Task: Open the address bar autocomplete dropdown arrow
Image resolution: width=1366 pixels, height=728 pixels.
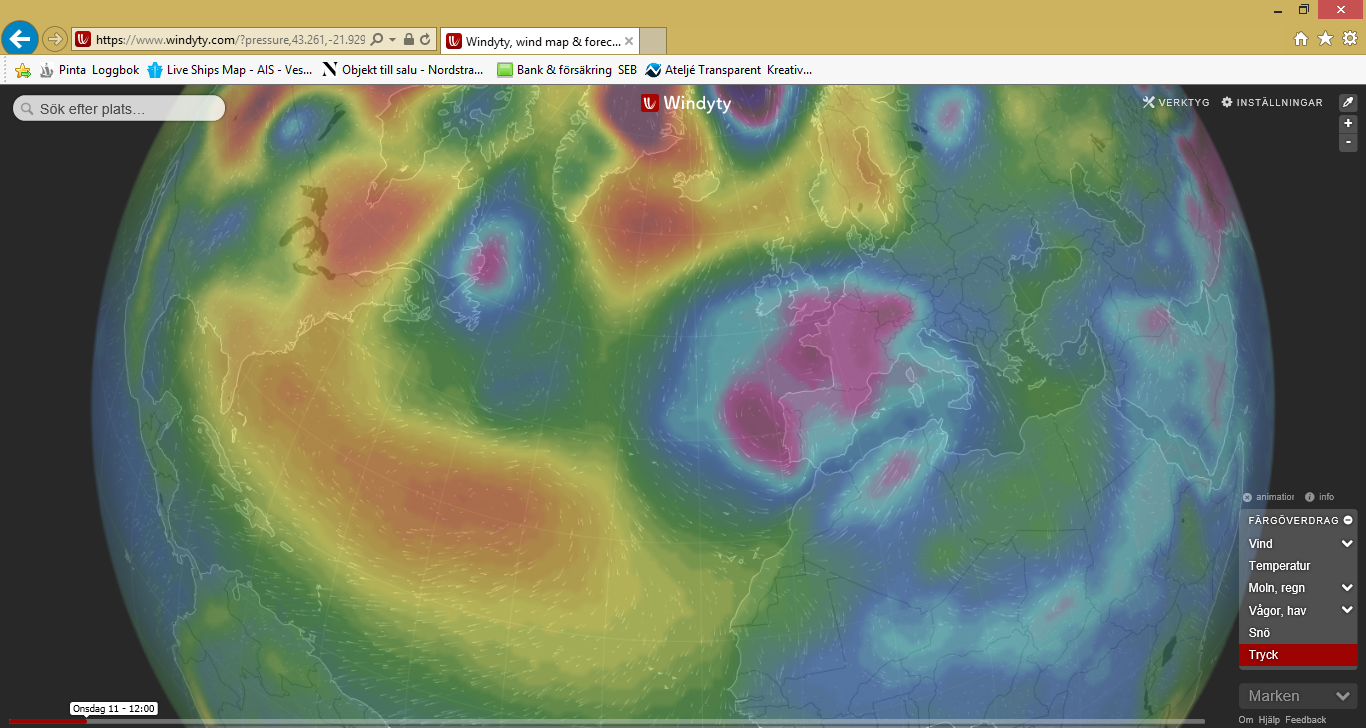Action: pyautogui.click(x=393, y=40)
